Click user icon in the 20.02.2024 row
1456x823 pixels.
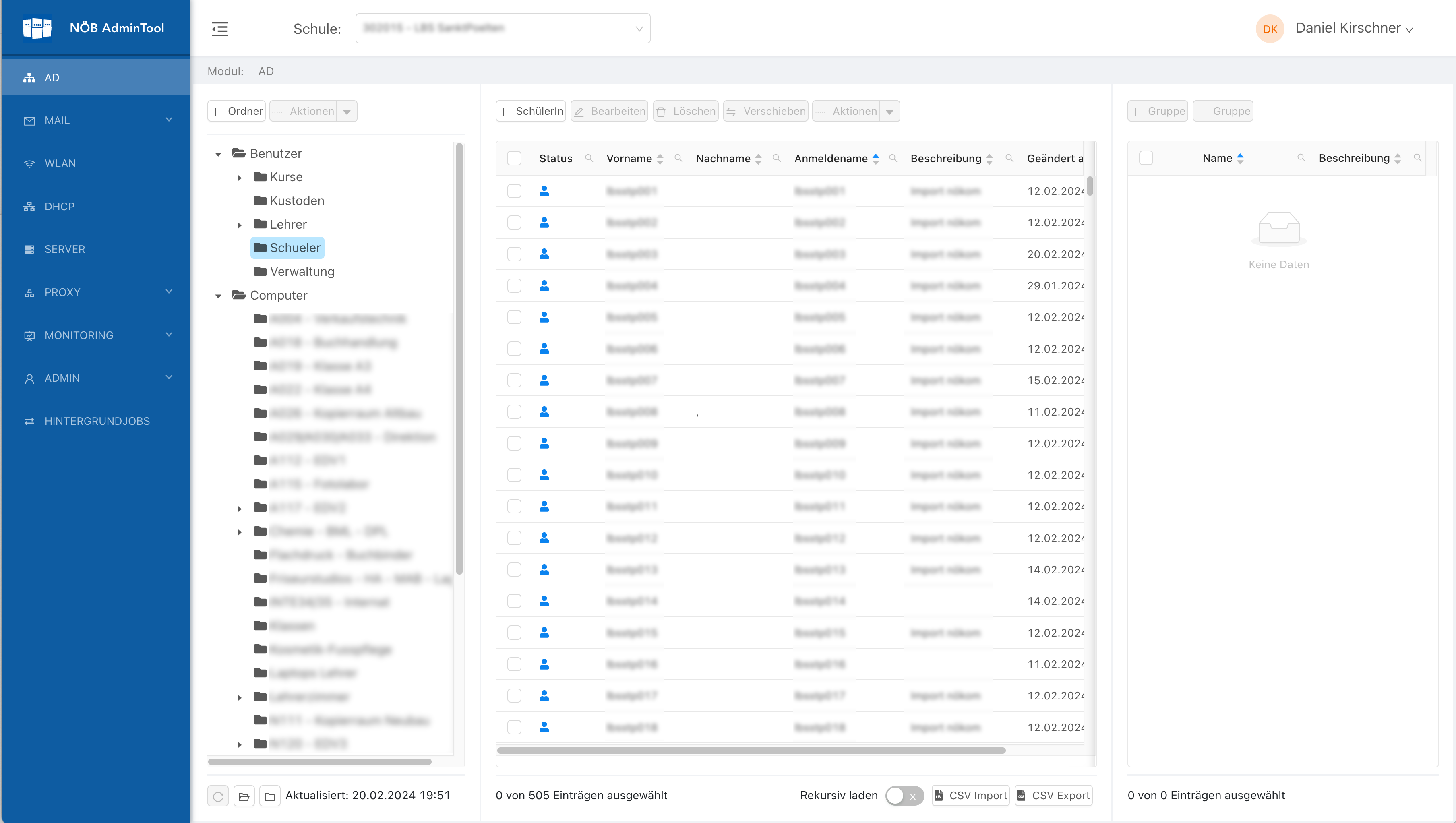click(x=544, y=254)
